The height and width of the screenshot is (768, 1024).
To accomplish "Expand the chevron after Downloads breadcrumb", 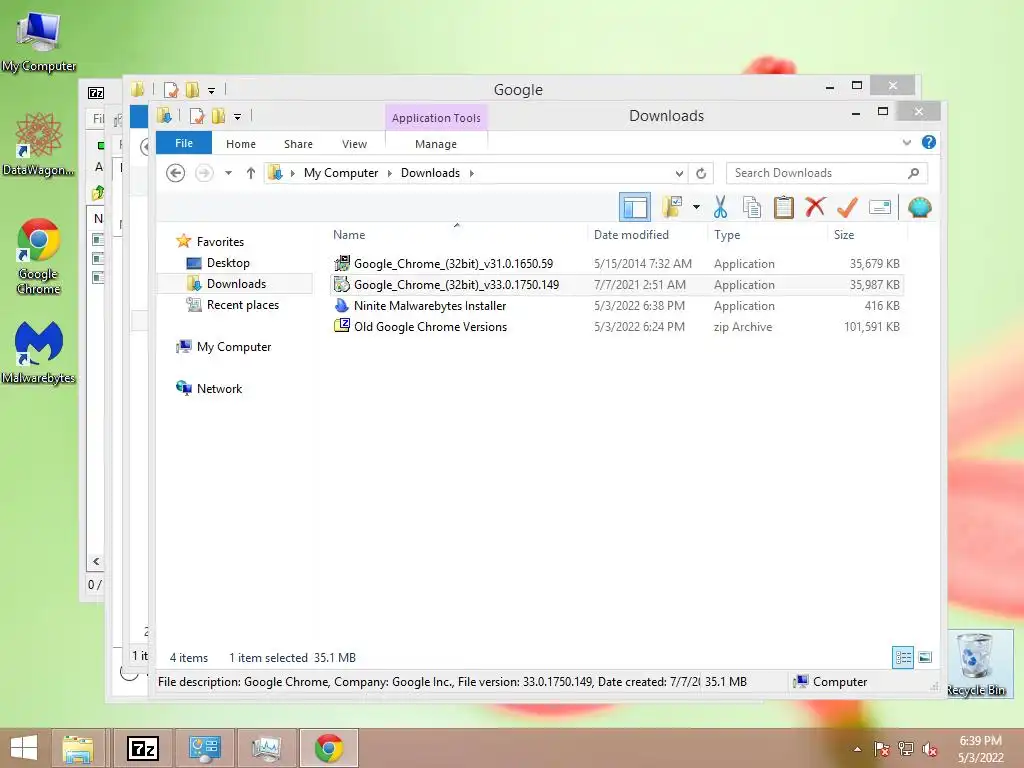I will (x=472, y=173).
